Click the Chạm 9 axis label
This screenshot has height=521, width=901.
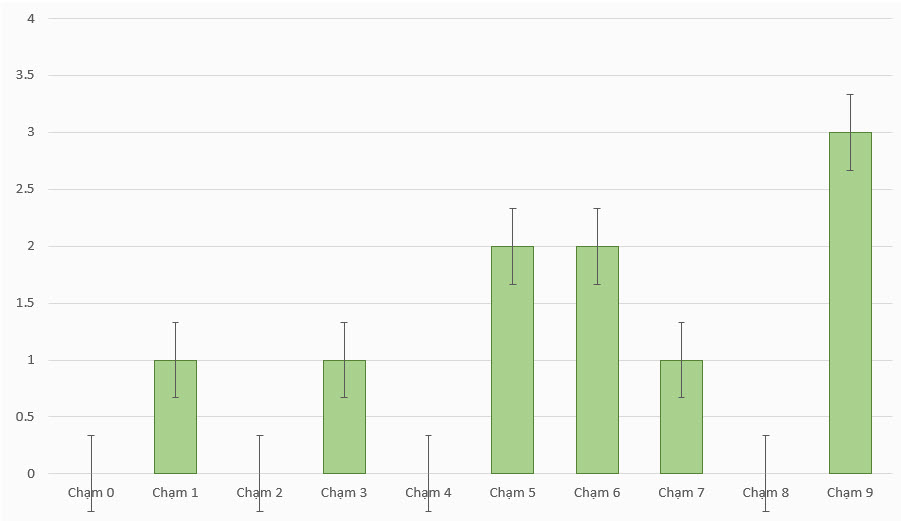pyautogui.click(x=850, y=493)
